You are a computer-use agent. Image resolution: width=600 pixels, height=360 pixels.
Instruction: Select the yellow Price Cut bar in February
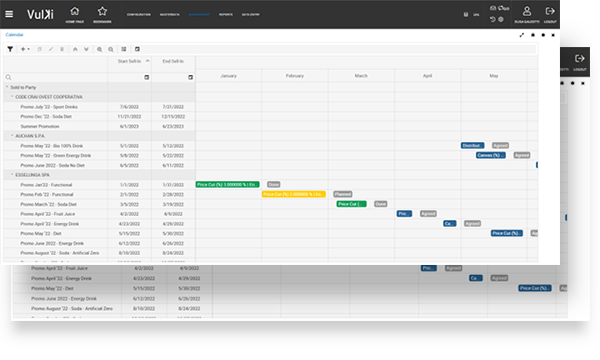(293, 194)
